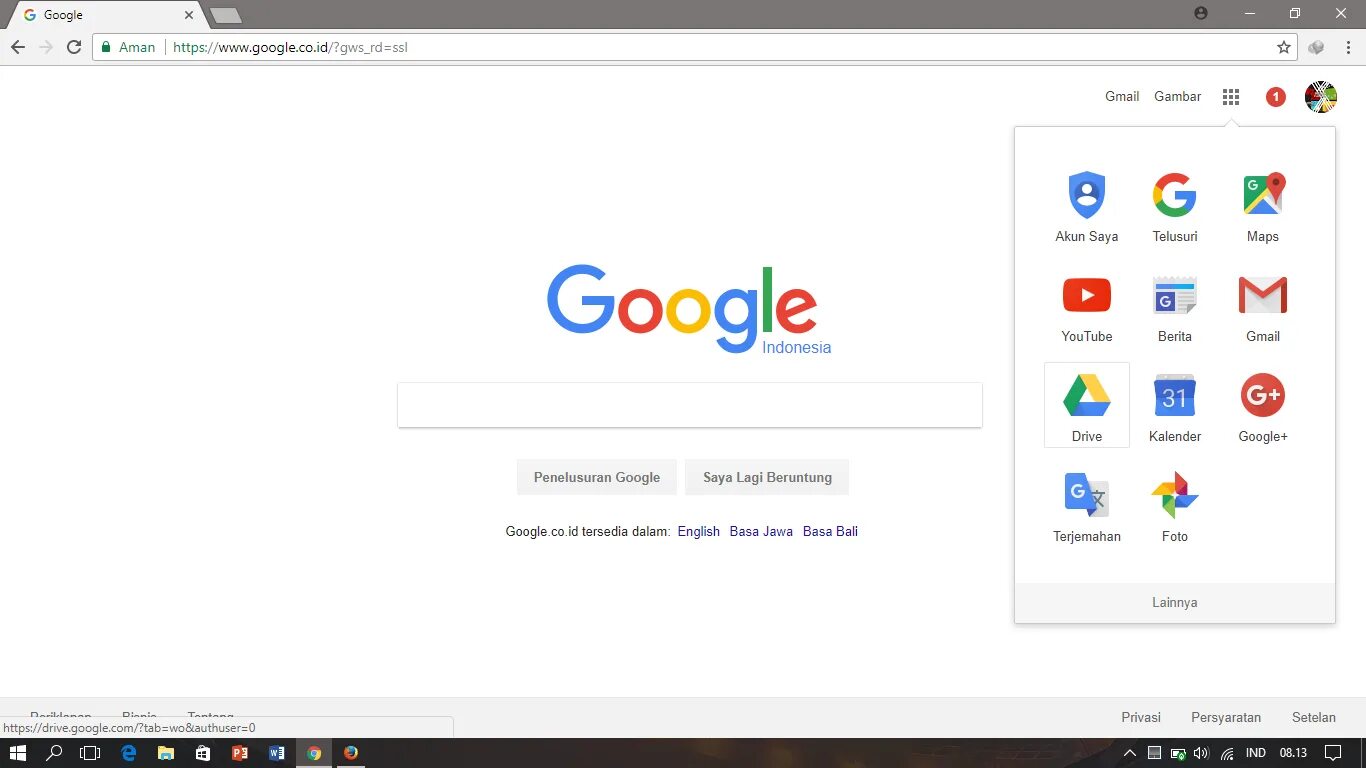Open taskbar search magnifier
This screenshot has height=768, width=1366.
pyautogui.click(x=55, y=753)
